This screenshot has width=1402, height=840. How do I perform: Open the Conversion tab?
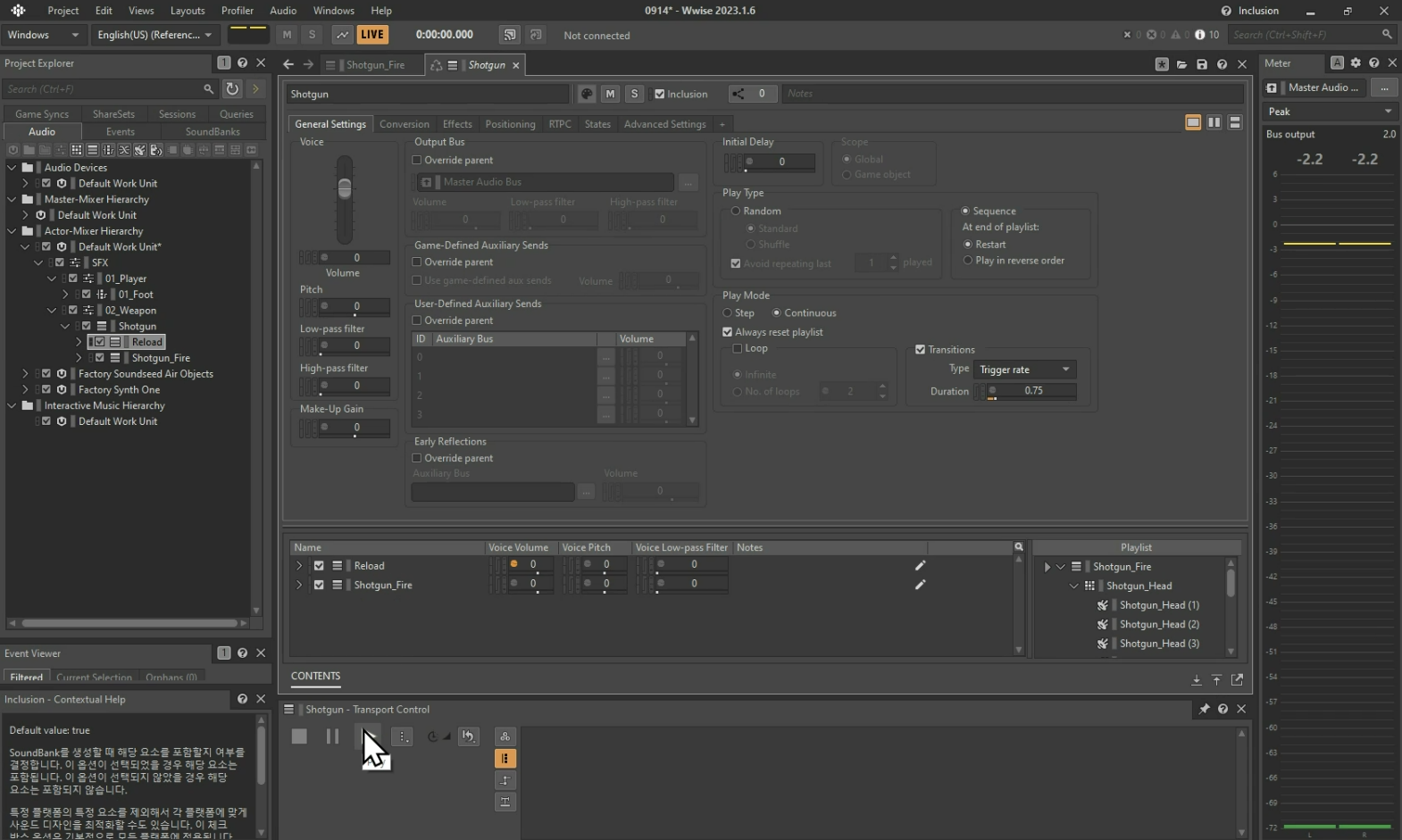[x=404, y=124]
